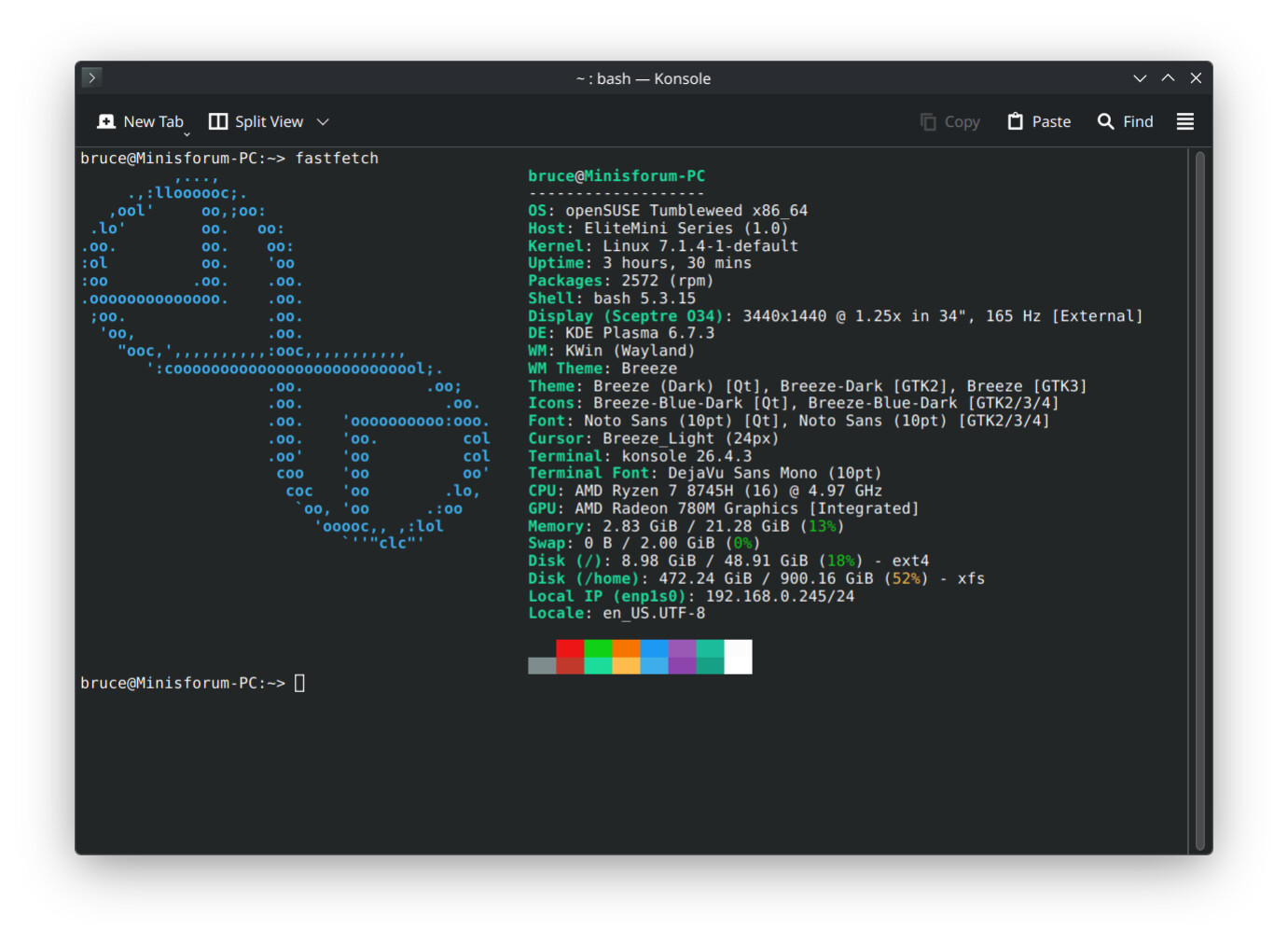Click 'AMD Ryzen 7 8745H' CPU text

click(x=654, y=491)
